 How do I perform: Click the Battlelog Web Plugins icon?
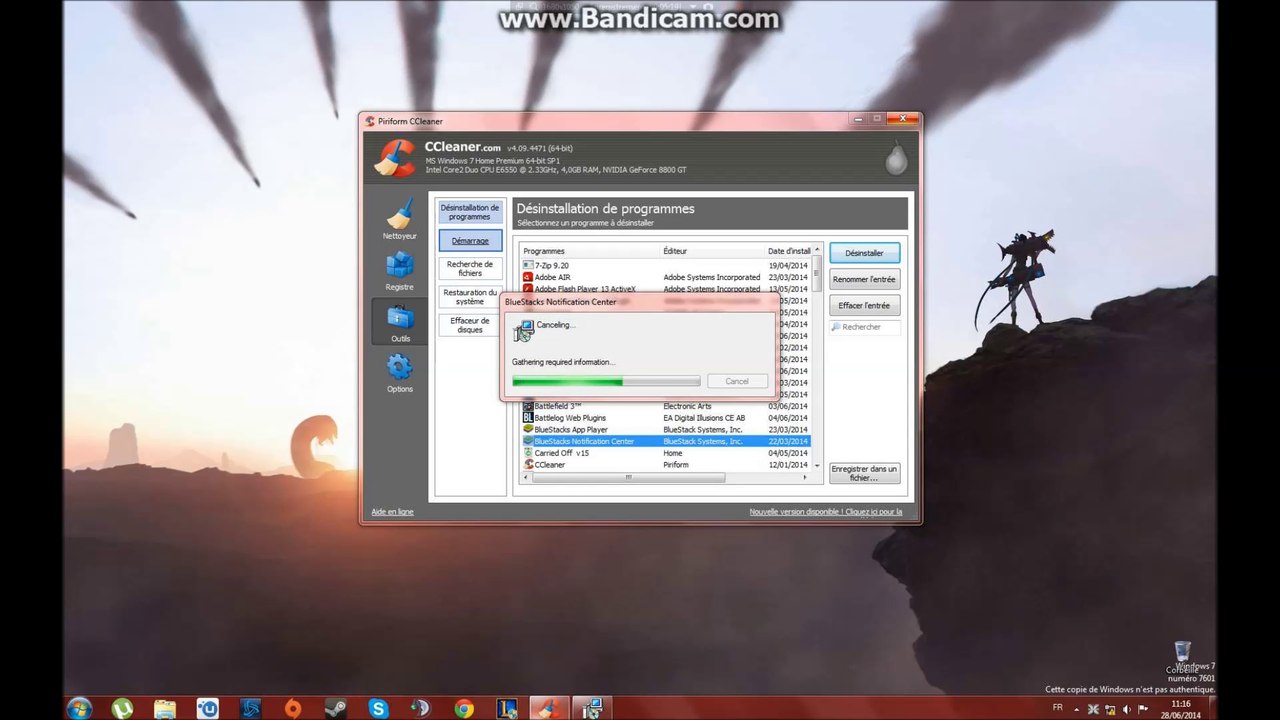click(x=527, y=418)
